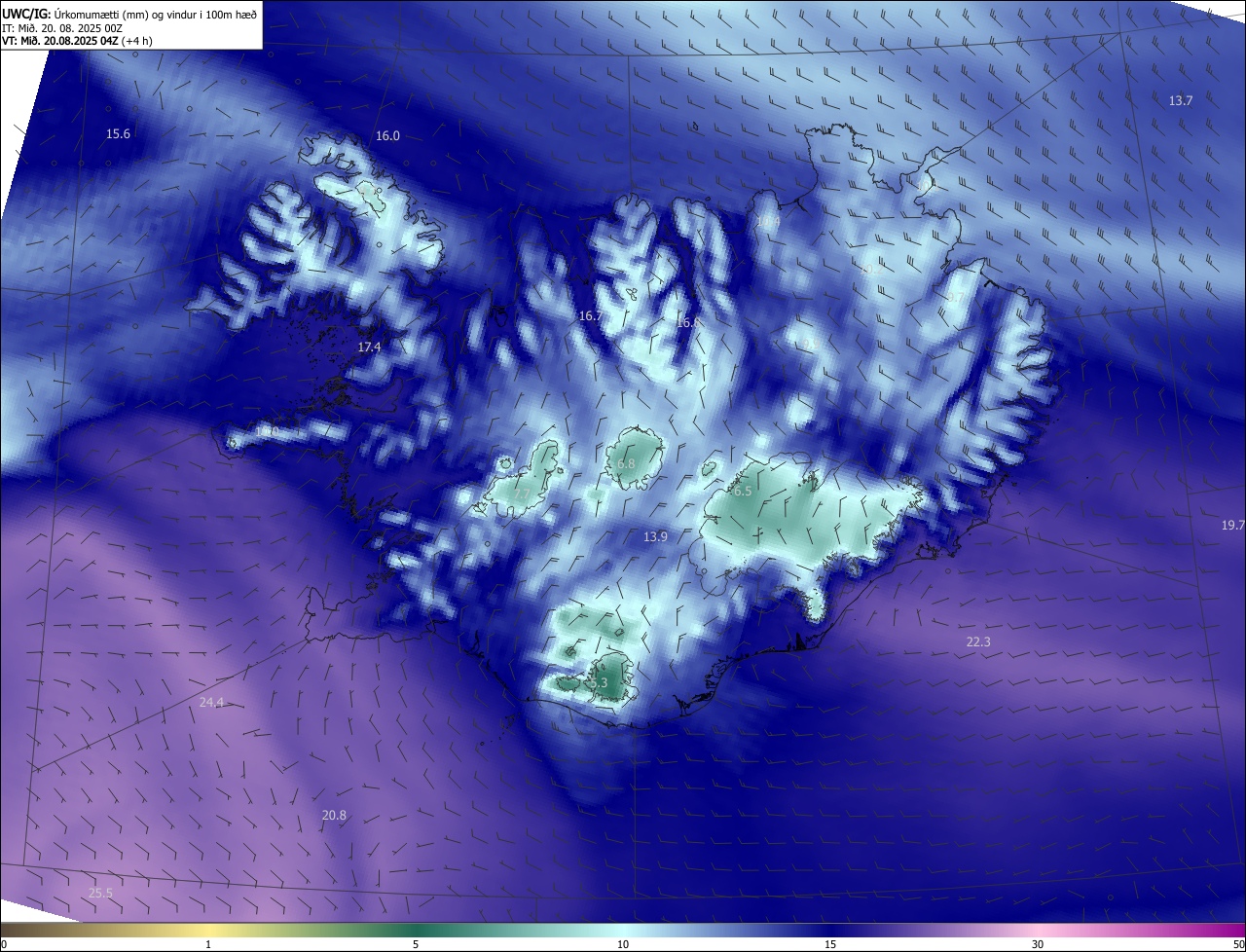This screenshot has width=1246, height=952.
Task: Click the 15.6 value label
Action: click(118, 134)
